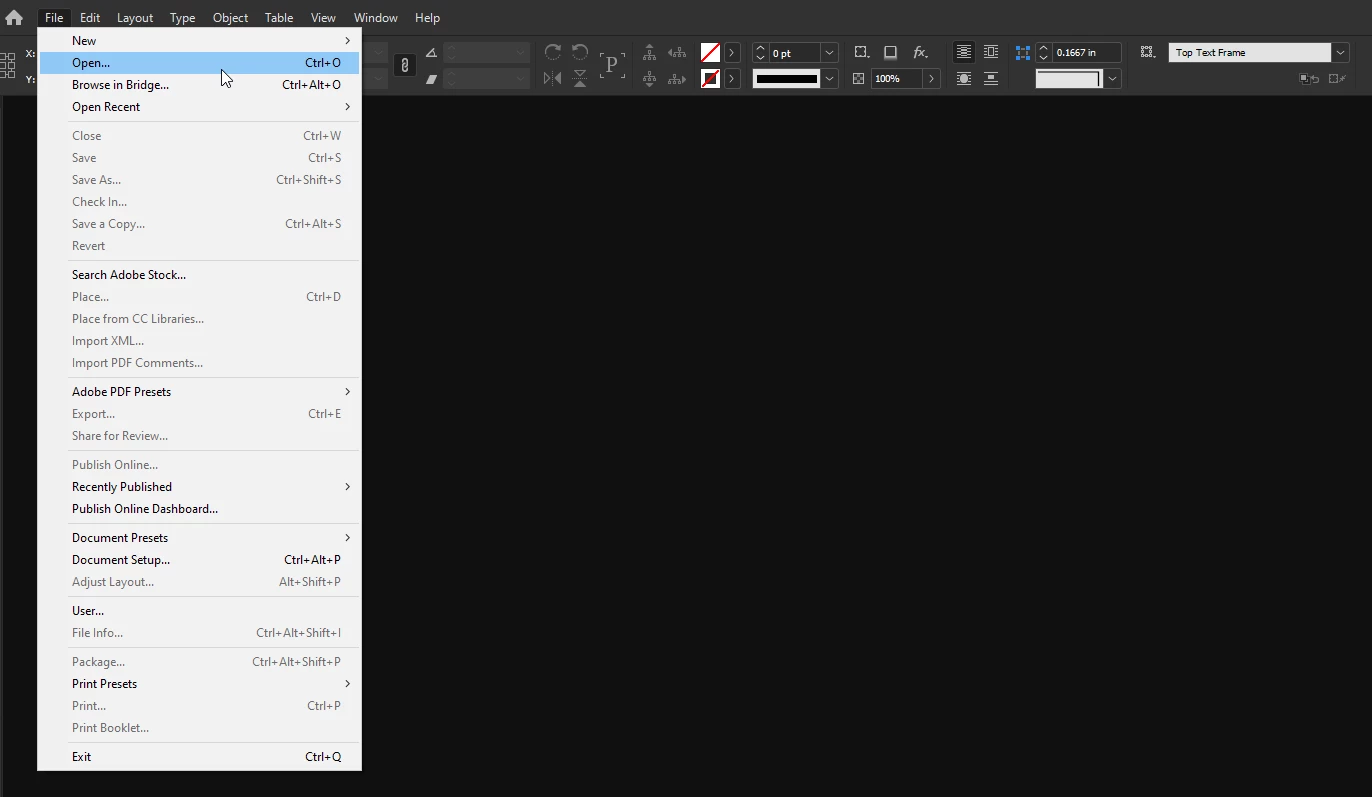Open the Table menu
This screenshot has width=1372, height=797.
279,17
